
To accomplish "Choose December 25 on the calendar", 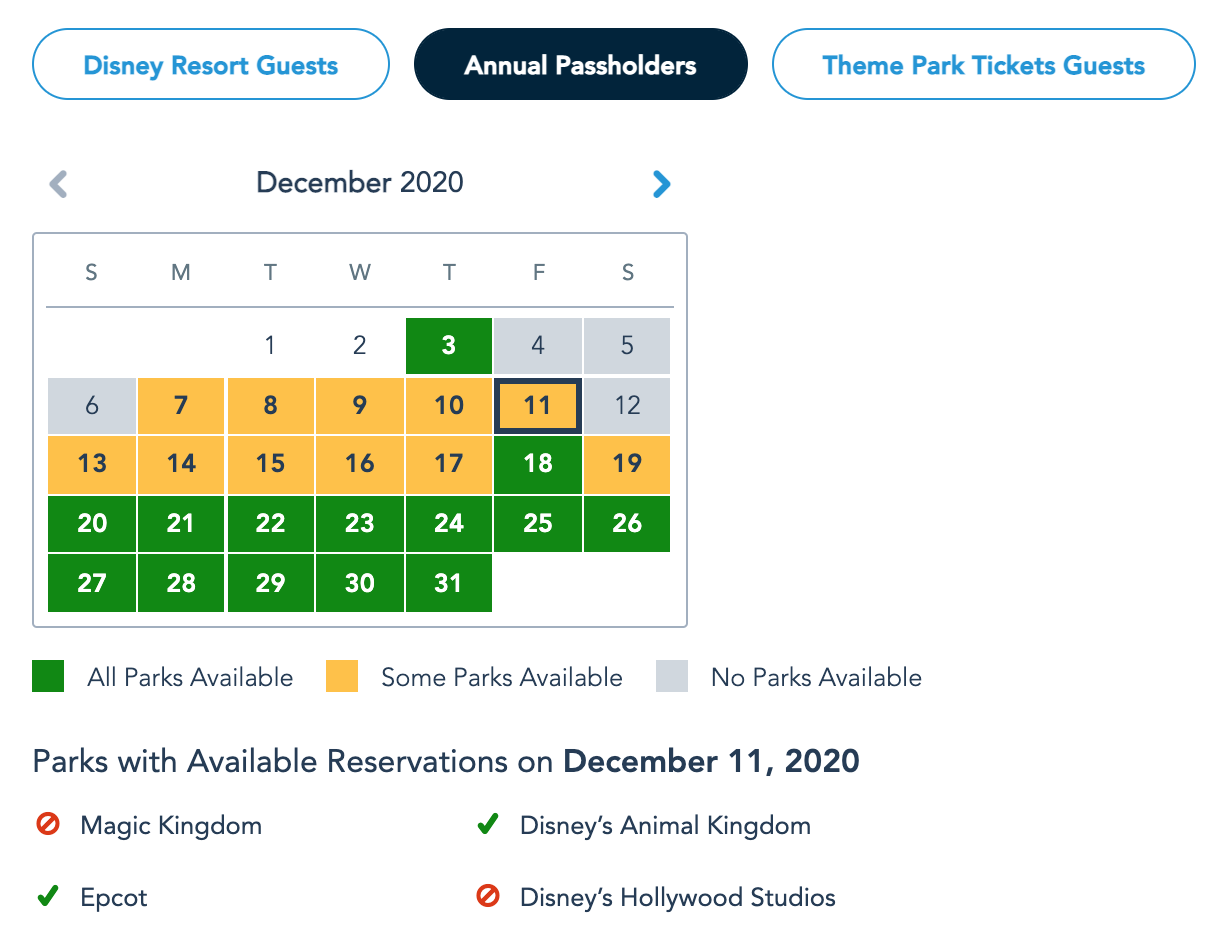I will [538, 523].
